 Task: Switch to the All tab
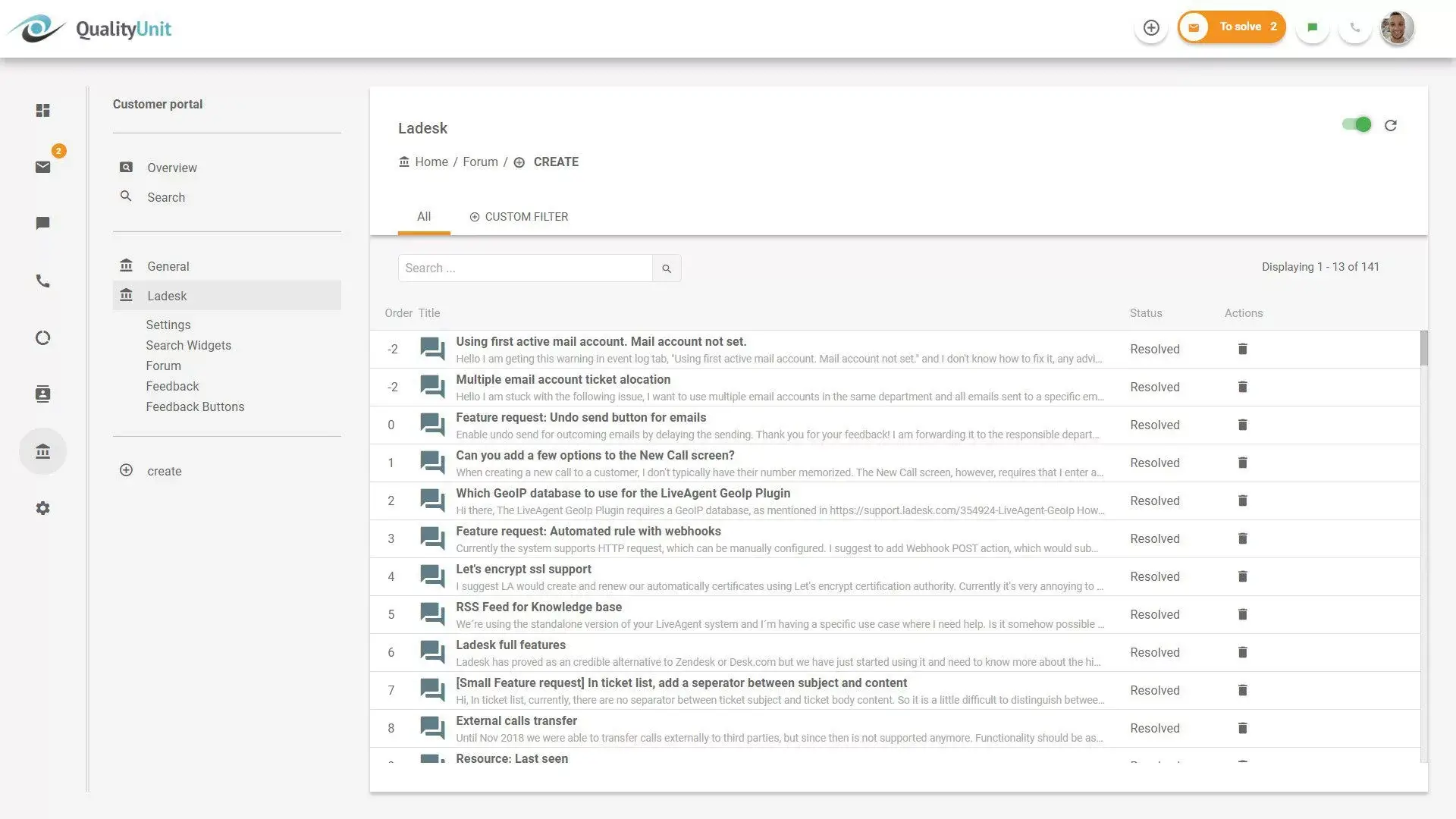click(x=424, y=216)
